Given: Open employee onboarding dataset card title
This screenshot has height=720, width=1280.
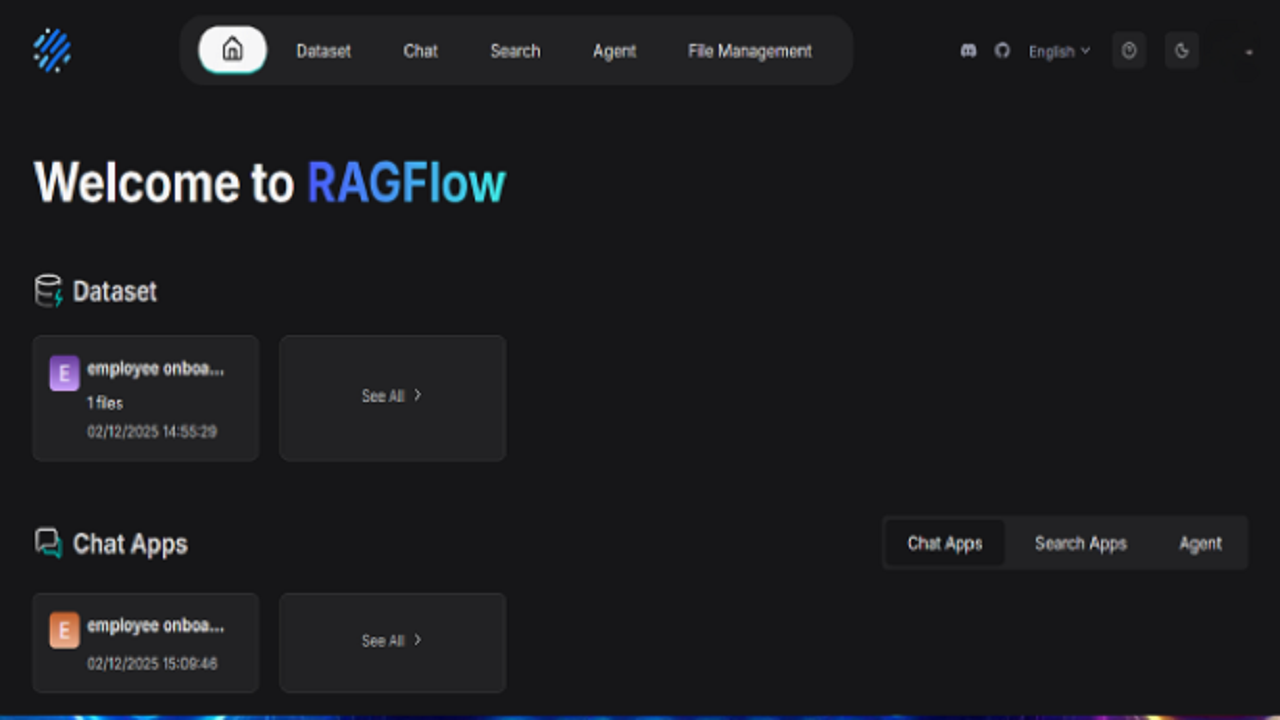Looking at the screenshot, I should tap(156, 368).
